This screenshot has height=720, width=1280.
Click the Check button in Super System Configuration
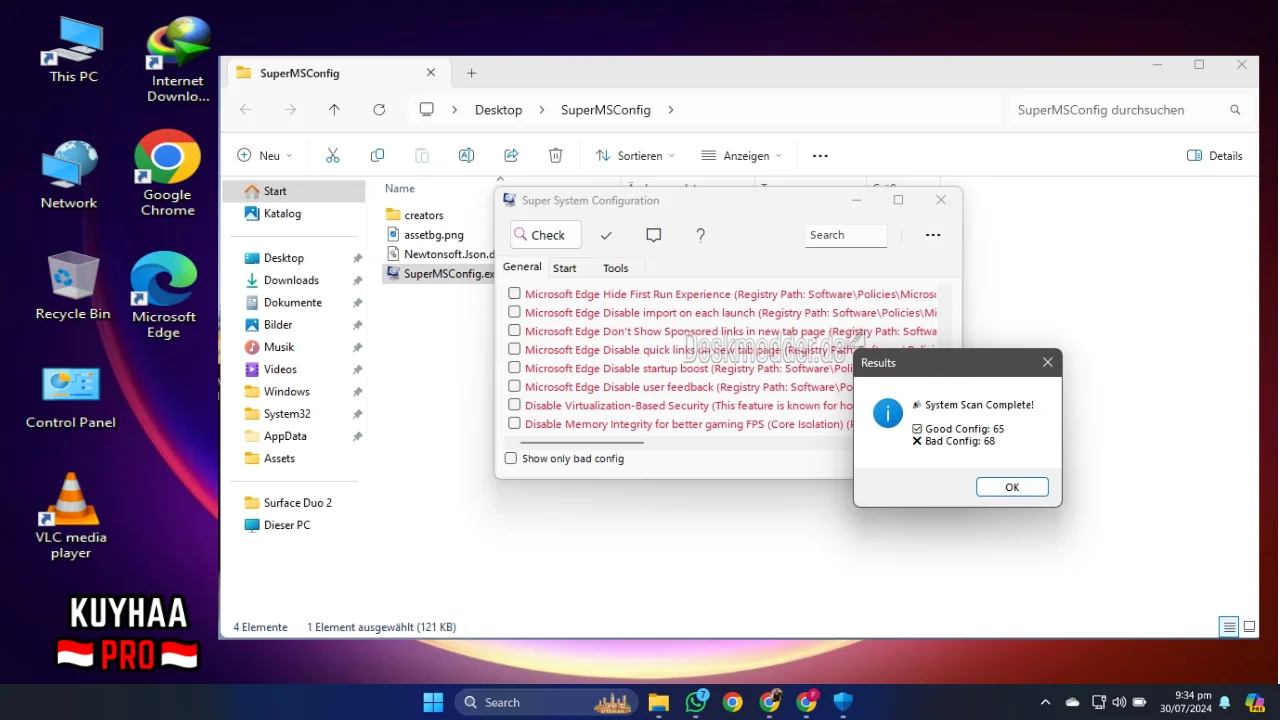(545, 235)
